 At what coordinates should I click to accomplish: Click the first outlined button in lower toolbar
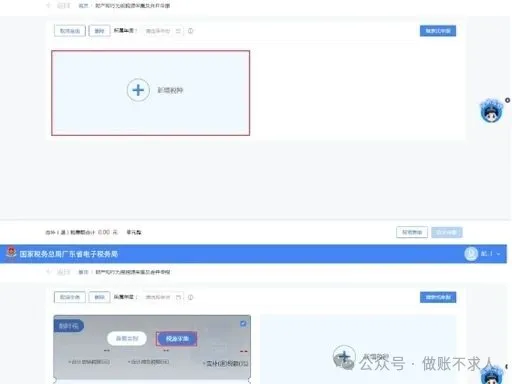(x=70, y=297)
